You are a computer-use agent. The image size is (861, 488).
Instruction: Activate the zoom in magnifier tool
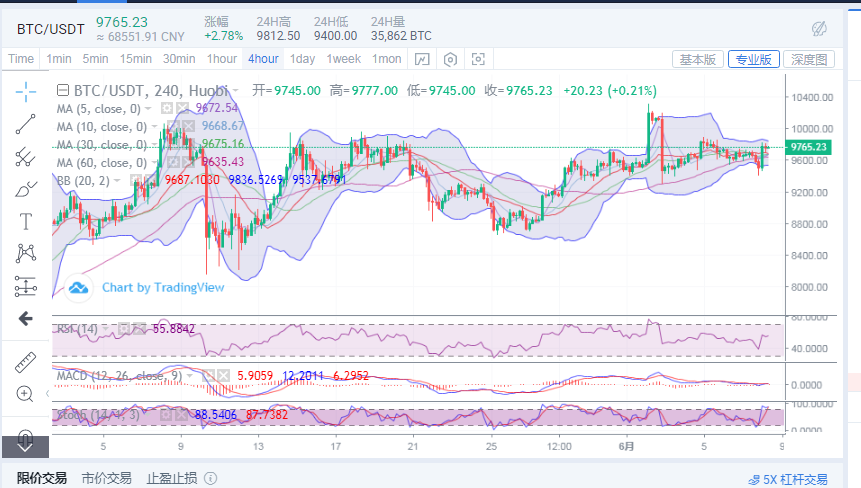26,393
